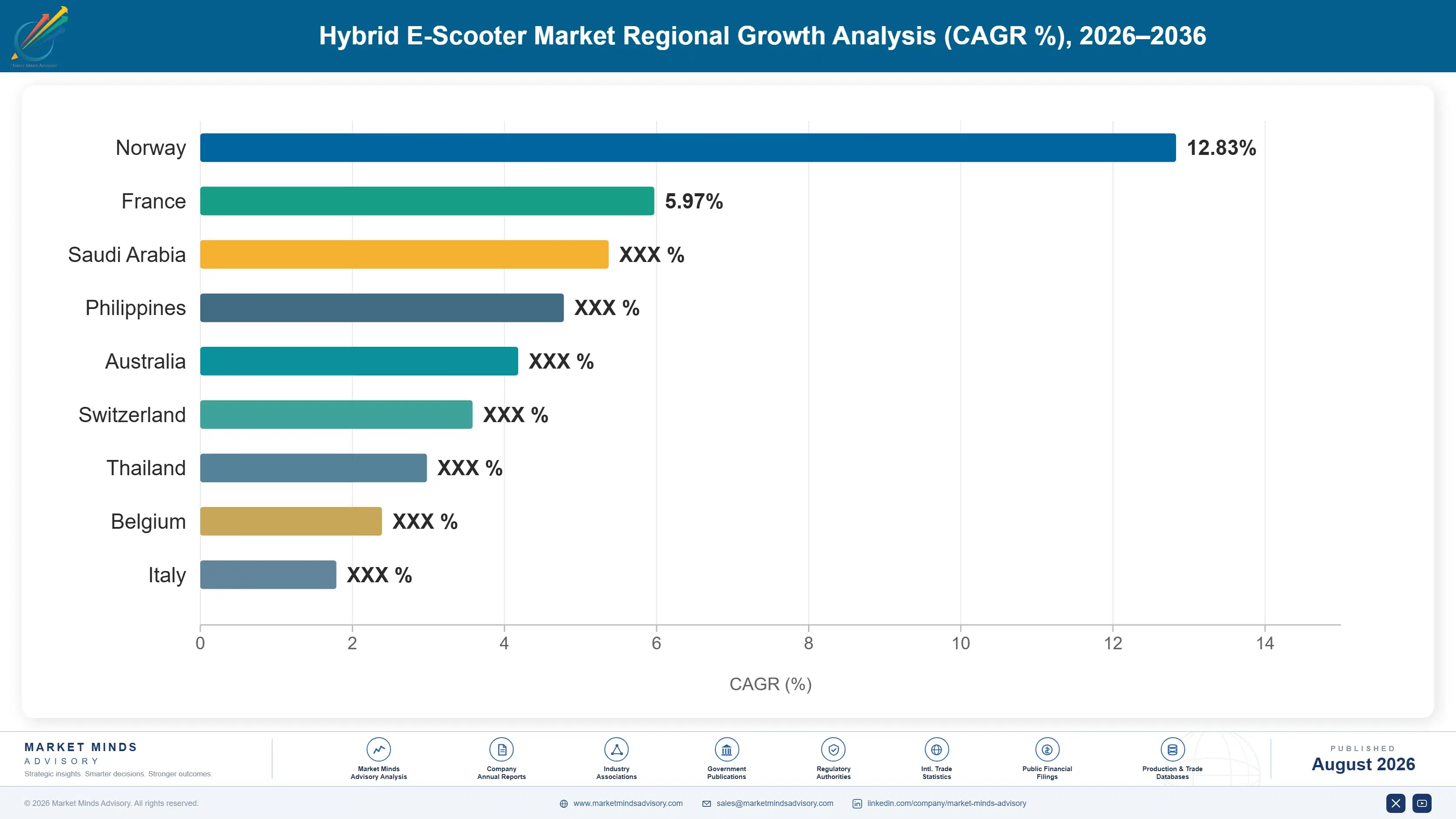
Task: Click the Industry Associations network icon
Action: point(617,749)
